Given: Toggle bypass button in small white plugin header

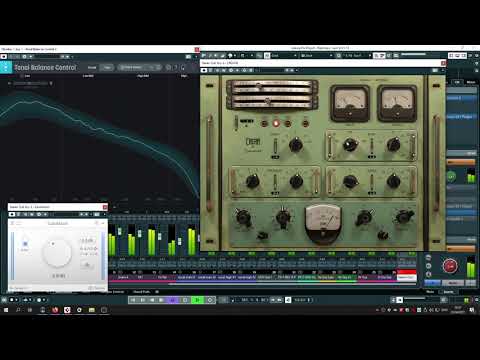Looking at the screenshot, I should (12, 214).
